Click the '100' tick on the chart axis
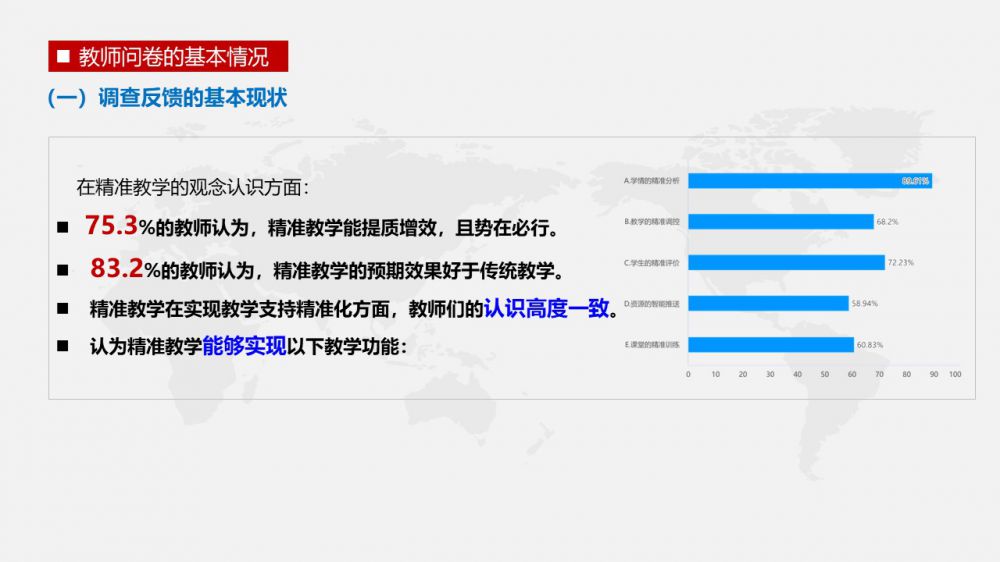This screenshot has height=562, width=1000. 954,374
